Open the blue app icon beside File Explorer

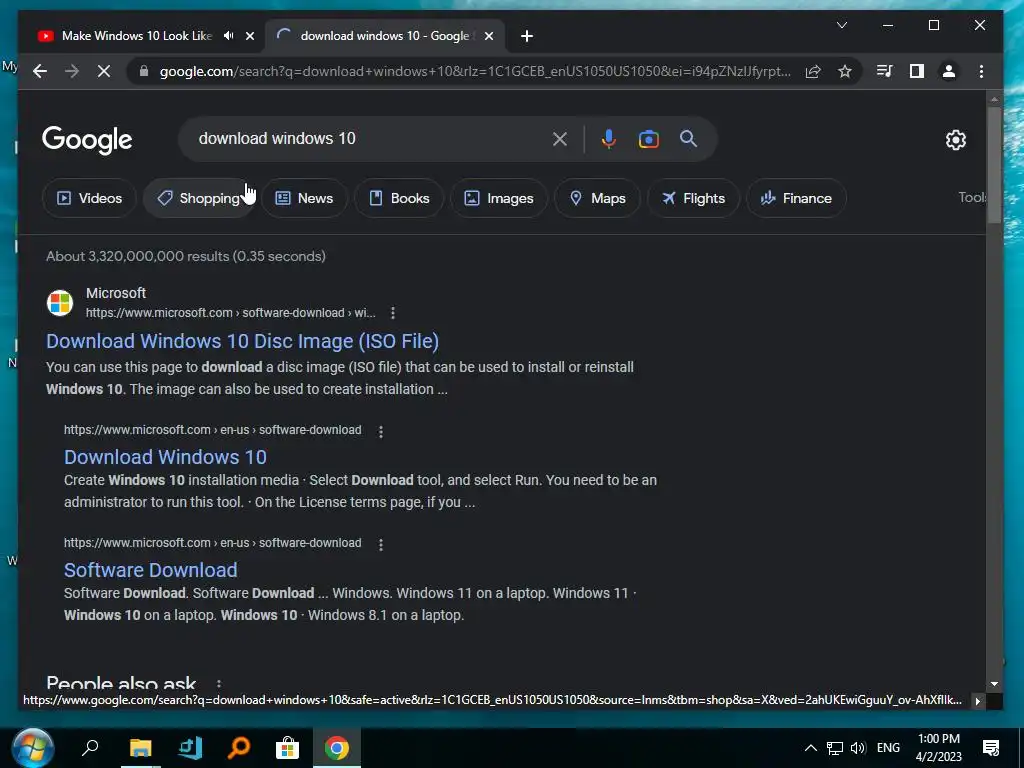pyautogui.click(x=189, y=748)
